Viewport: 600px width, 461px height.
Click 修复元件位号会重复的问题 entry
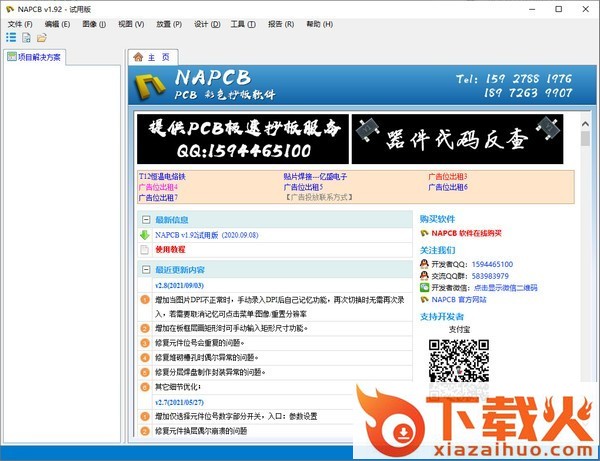coord(199,343)
